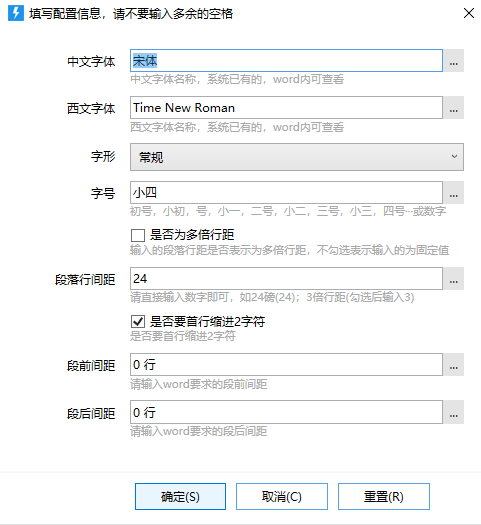Click the 字号 input showing 小四

(286, 193)
